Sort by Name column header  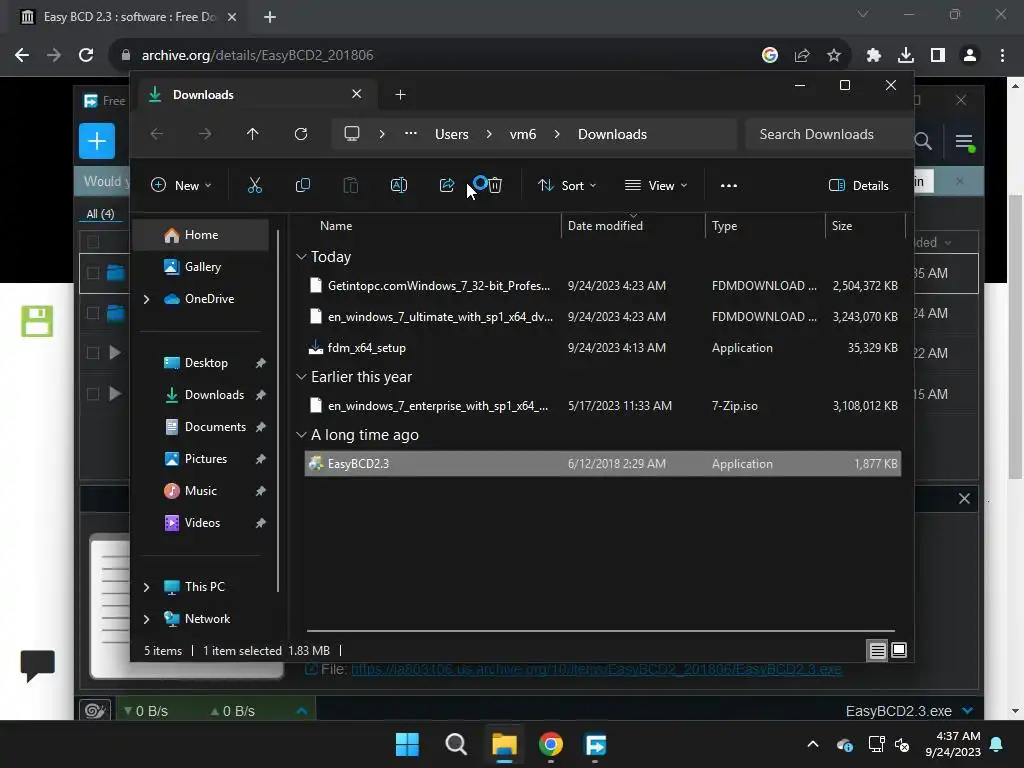click(431, 226)
